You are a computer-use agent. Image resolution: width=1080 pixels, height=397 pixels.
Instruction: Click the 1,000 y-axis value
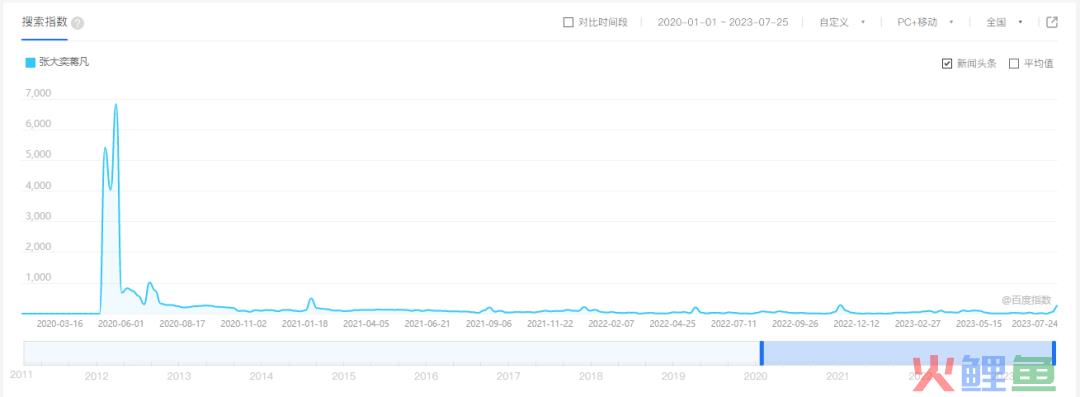pos(38,277)
